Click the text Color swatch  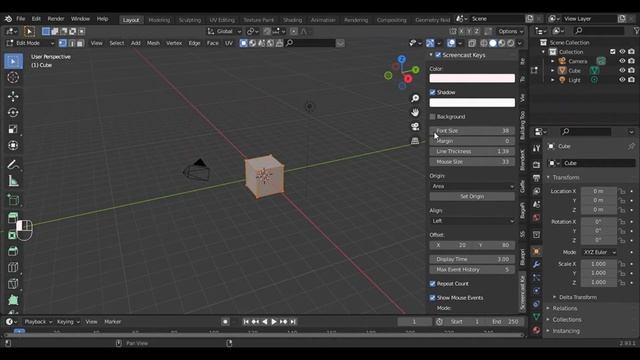point(472,78)
